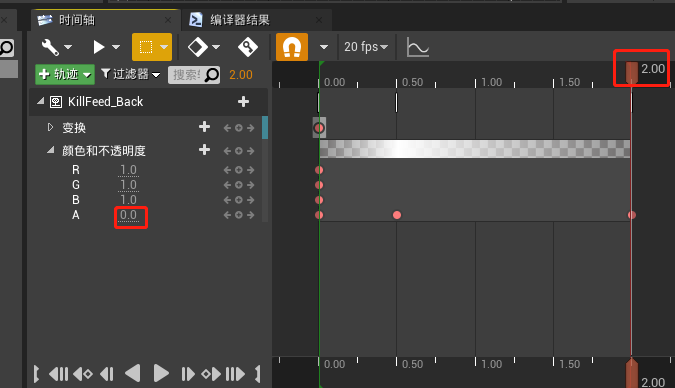Open the selection tool dropdown arrow
This screenshot has height=388, width=675.
[x=164, y=47]
